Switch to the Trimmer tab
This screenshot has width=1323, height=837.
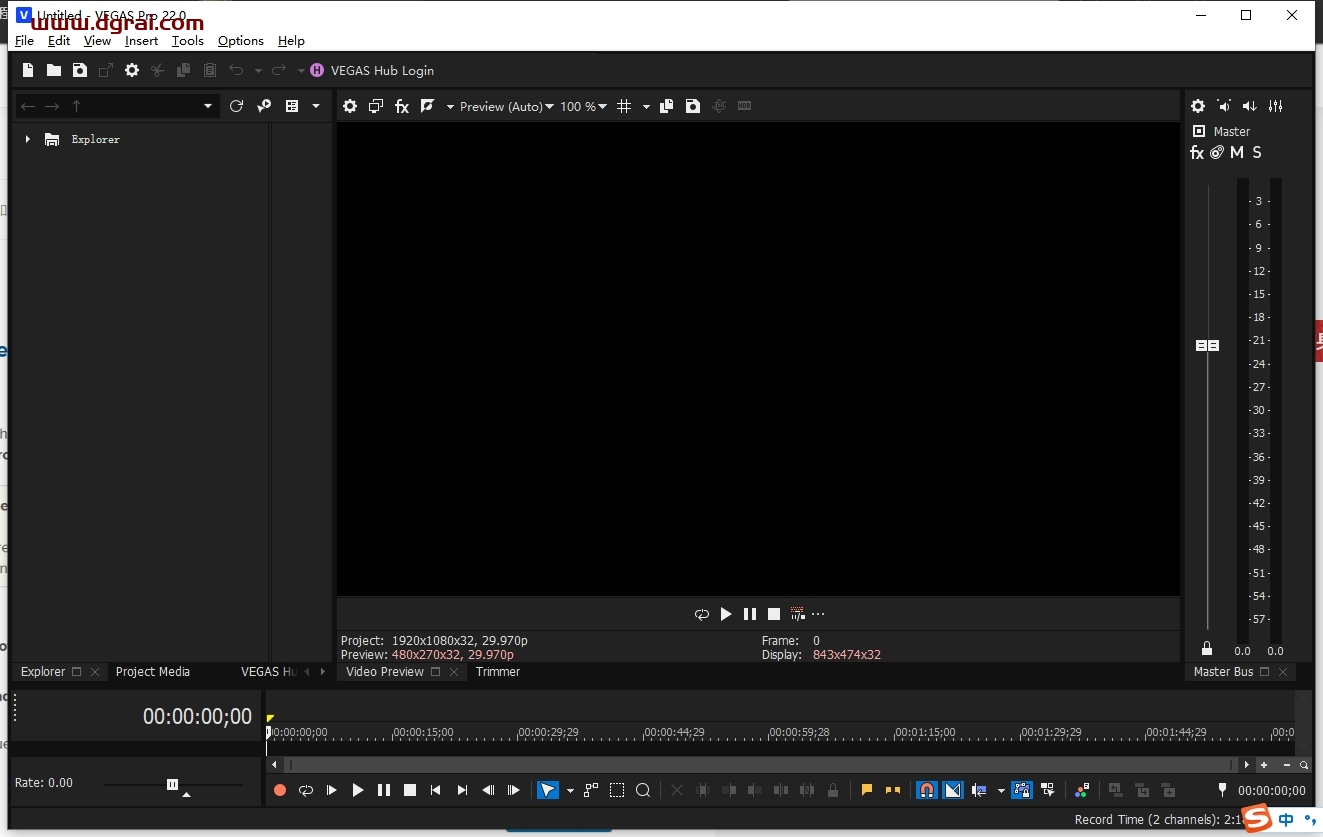(x=498, y=672)
